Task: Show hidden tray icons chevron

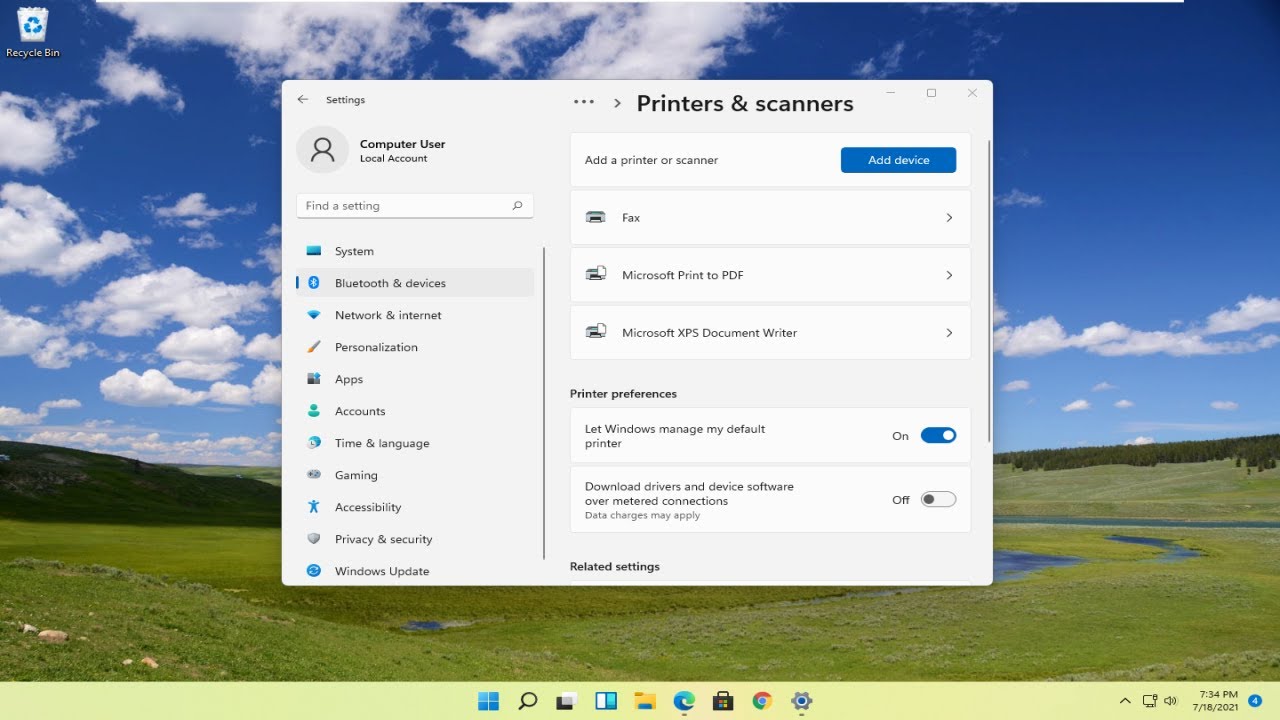Action: click(1125, 701)
